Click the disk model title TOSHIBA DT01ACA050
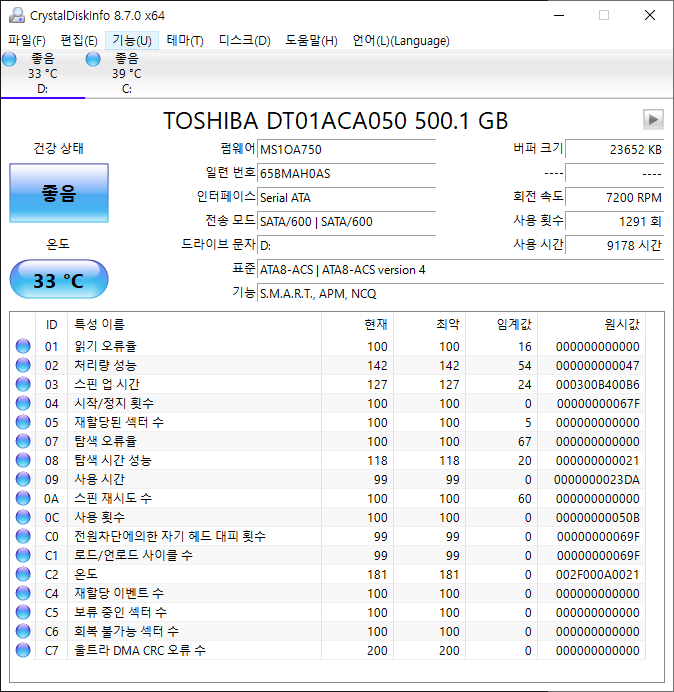This screenshot has width=674, height=692. coord(336,120)
